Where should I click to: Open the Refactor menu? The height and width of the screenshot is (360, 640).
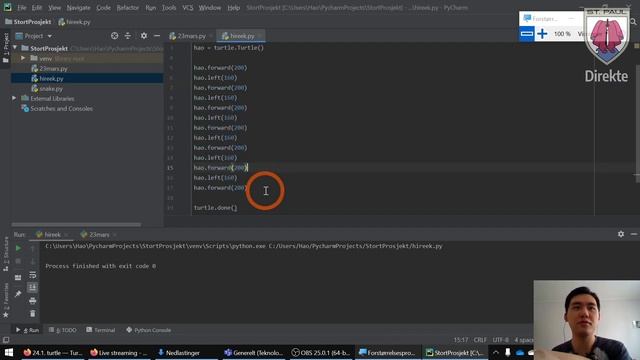click(x=127, y=8)
